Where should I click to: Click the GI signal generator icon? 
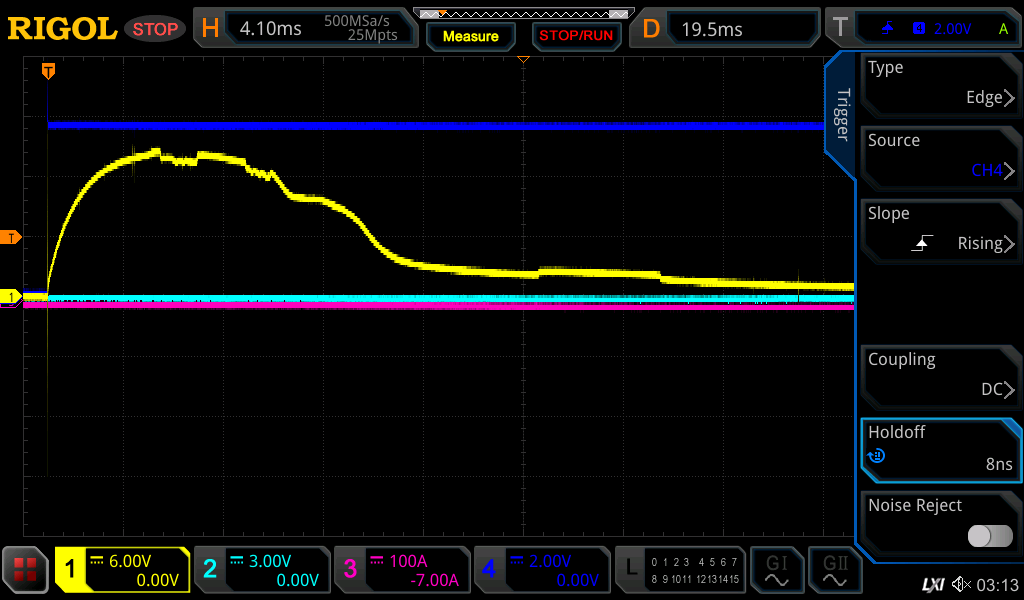[776, 570]
